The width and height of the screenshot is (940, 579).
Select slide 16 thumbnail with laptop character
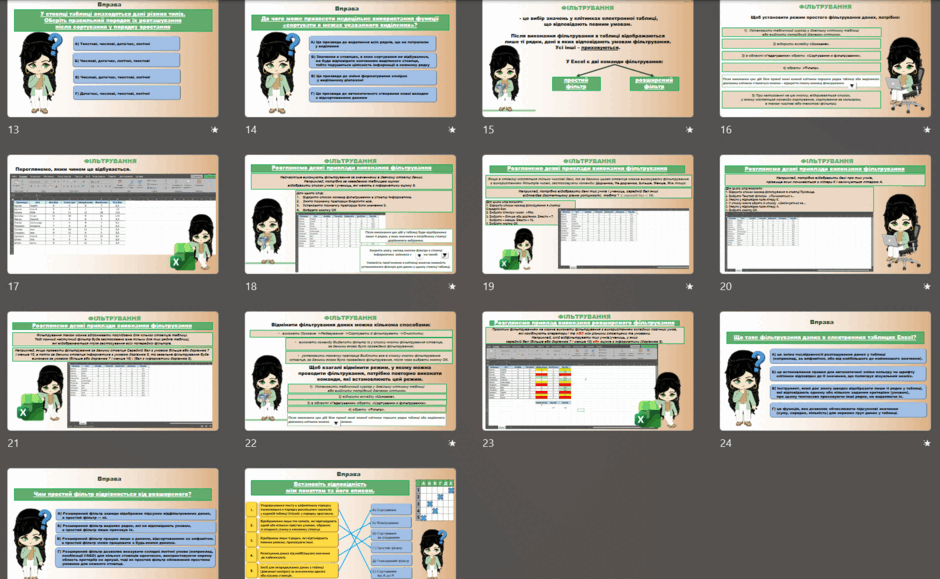(825, 58)
